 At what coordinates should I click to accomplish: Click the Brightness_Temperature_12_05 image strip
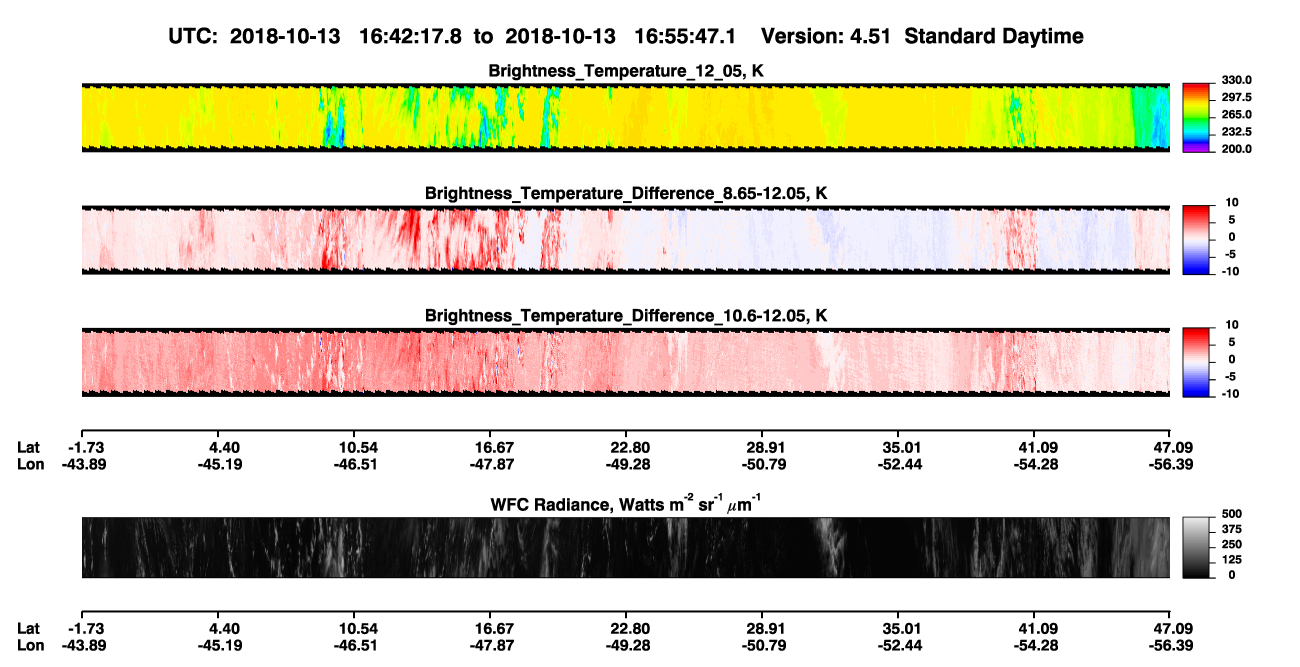625,117
